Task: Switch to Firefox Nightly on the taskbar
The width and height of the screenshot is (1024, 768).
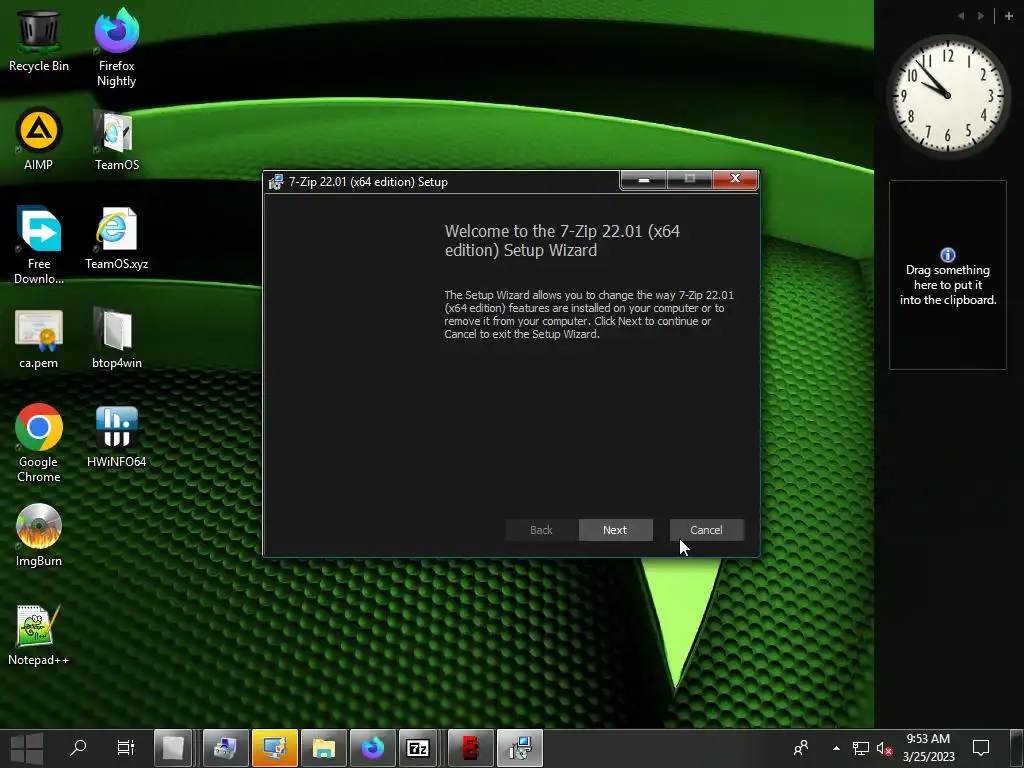Action: (x=373, y=748)
